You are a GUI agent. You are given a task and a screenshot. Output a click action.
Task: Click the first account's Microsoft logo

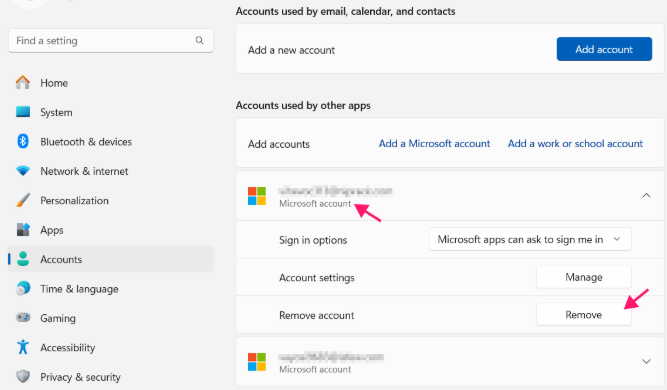click(257, 196)
